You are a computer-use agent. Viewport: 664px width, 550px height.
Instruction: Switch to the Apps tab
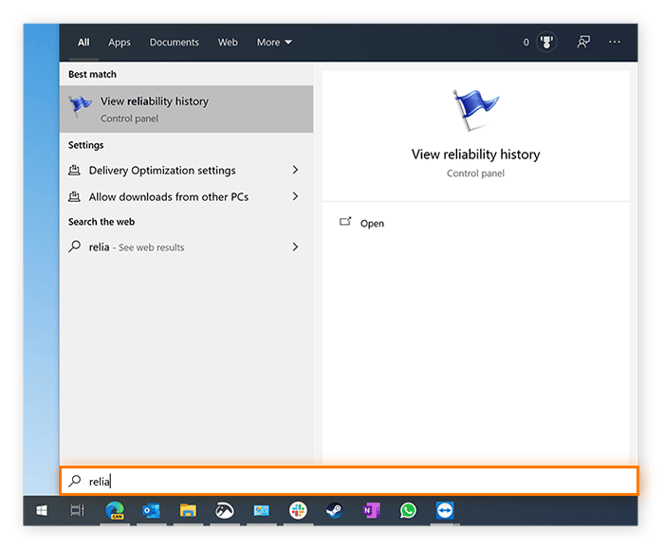119,42
